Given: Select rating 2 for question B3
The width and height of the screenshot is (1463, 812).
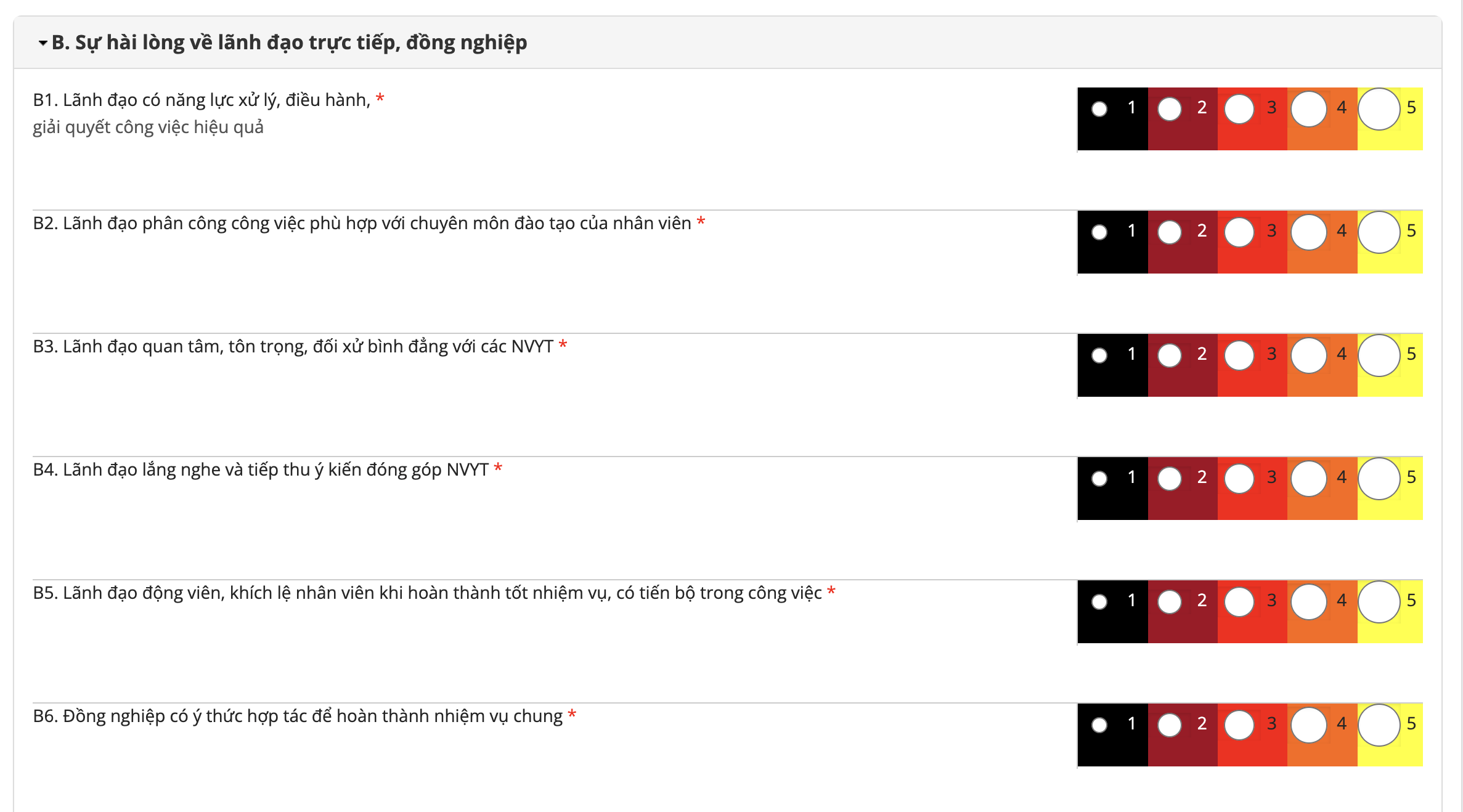Looking at the screenshot, I should pyautogui.click(x=1170, y=355).
